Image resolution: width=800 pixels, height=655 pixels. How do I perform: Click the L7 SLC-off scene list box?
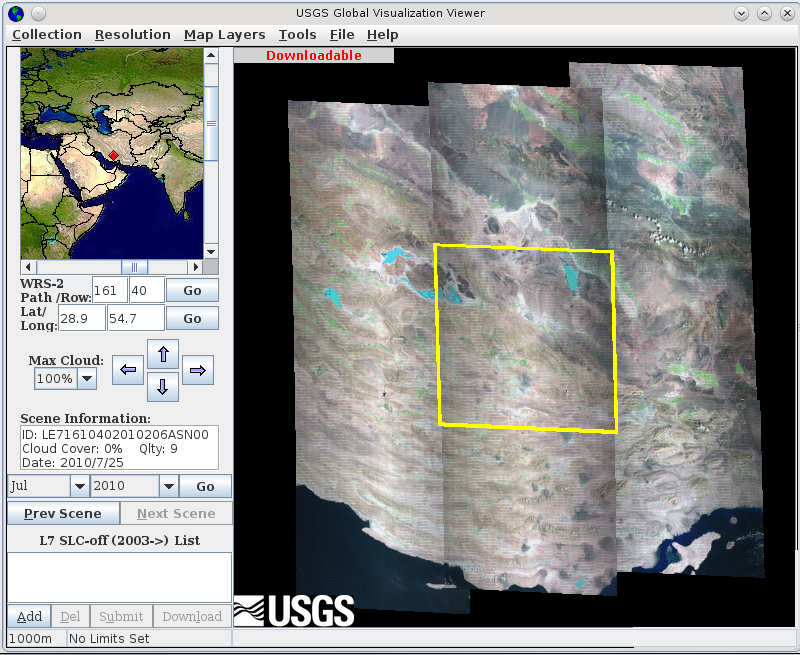pos(119,577)
